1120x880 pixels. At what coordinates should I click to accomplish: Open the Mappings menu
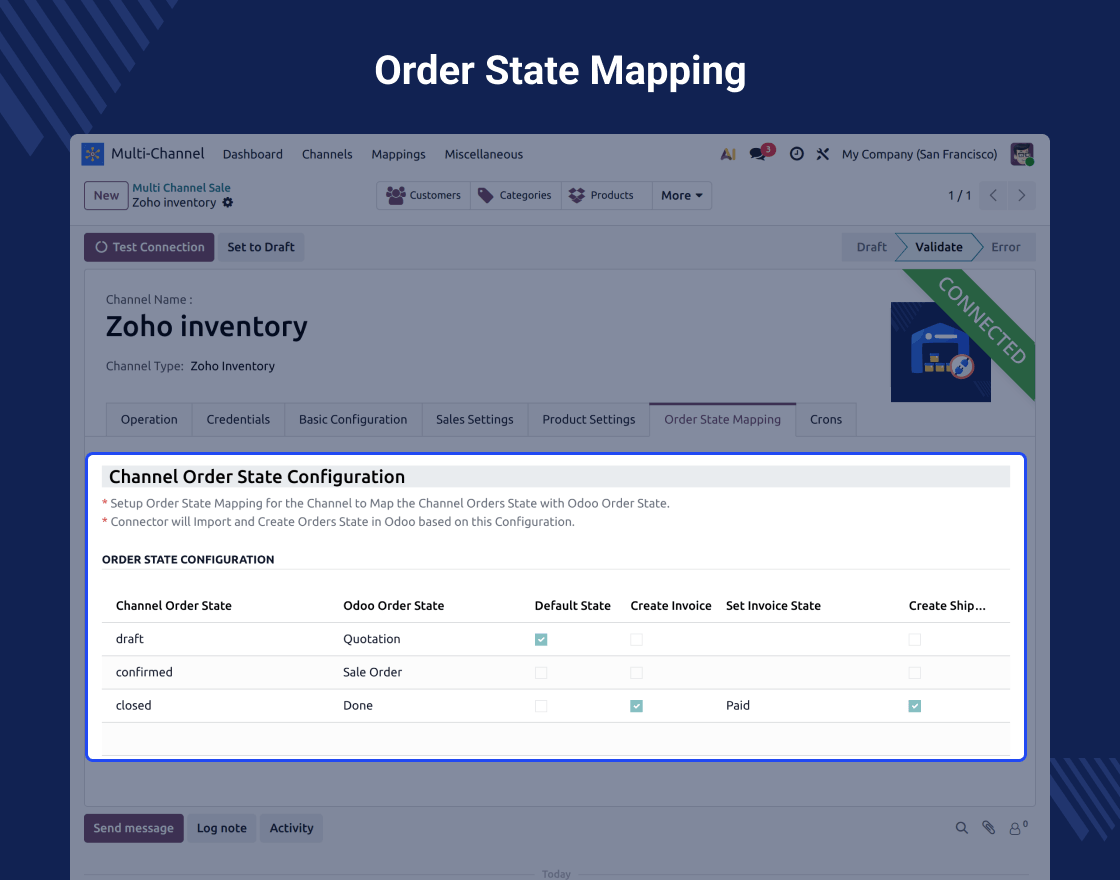click(x=399, y=154)
